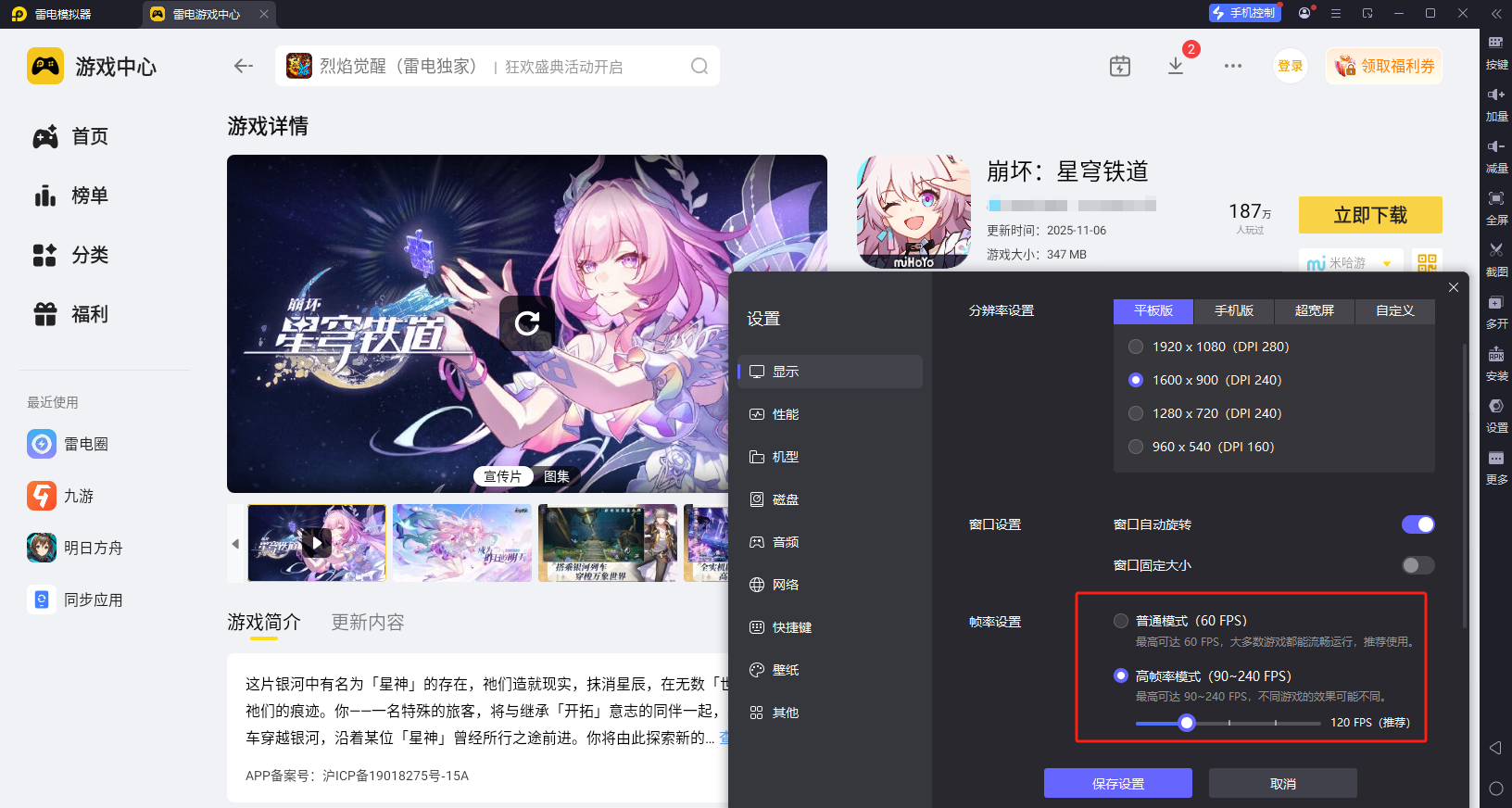Screen dimensions: 1512x808
Task: Click the 领取福利券 button
Action: click(x=1384, y=66)
